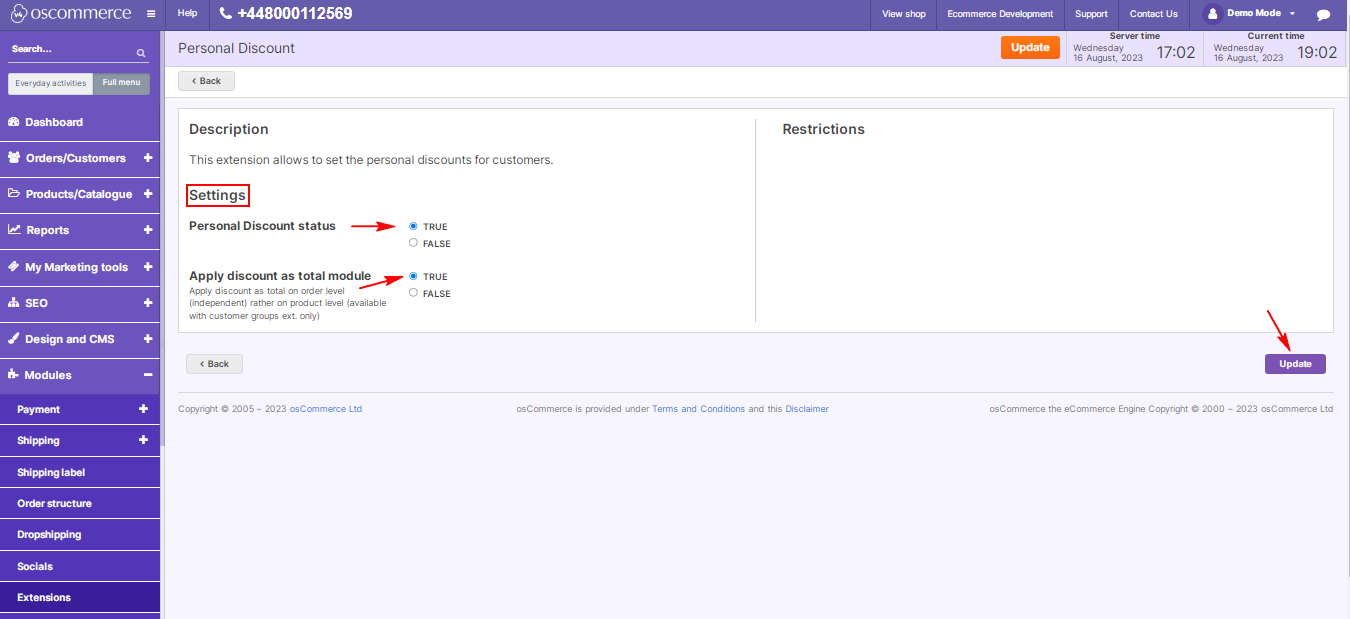
Task: Open the Contact Us link
Action: click(1154, 14)
